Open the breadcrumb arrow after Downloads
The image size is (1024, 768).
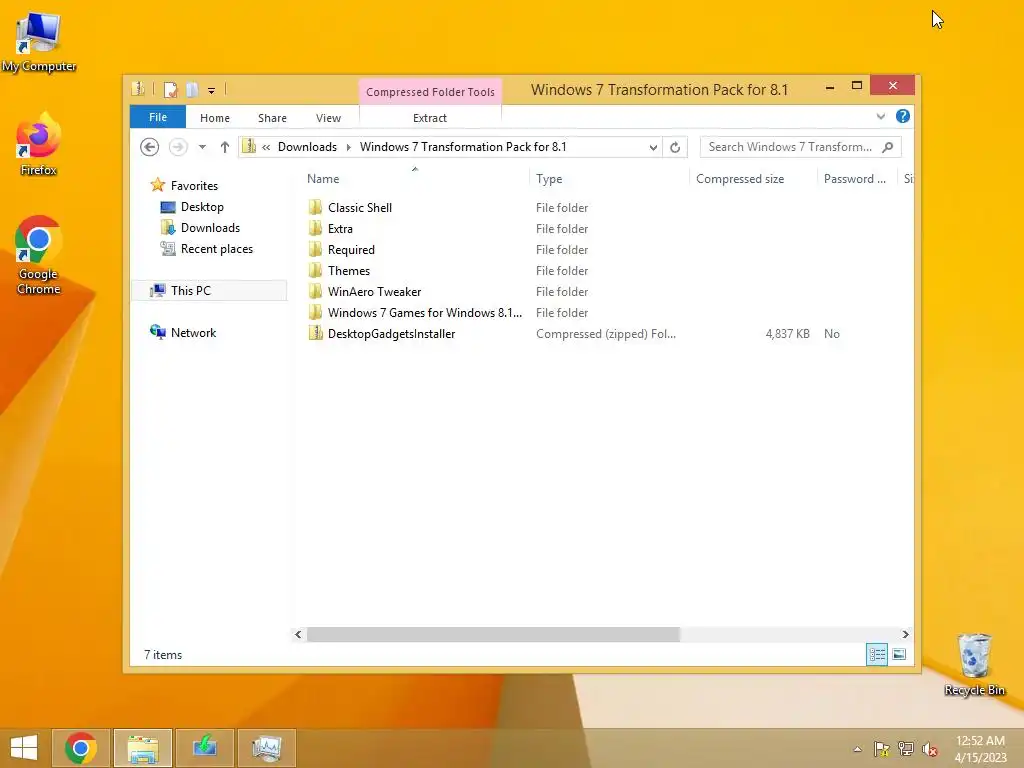click(x=348, y=147)
